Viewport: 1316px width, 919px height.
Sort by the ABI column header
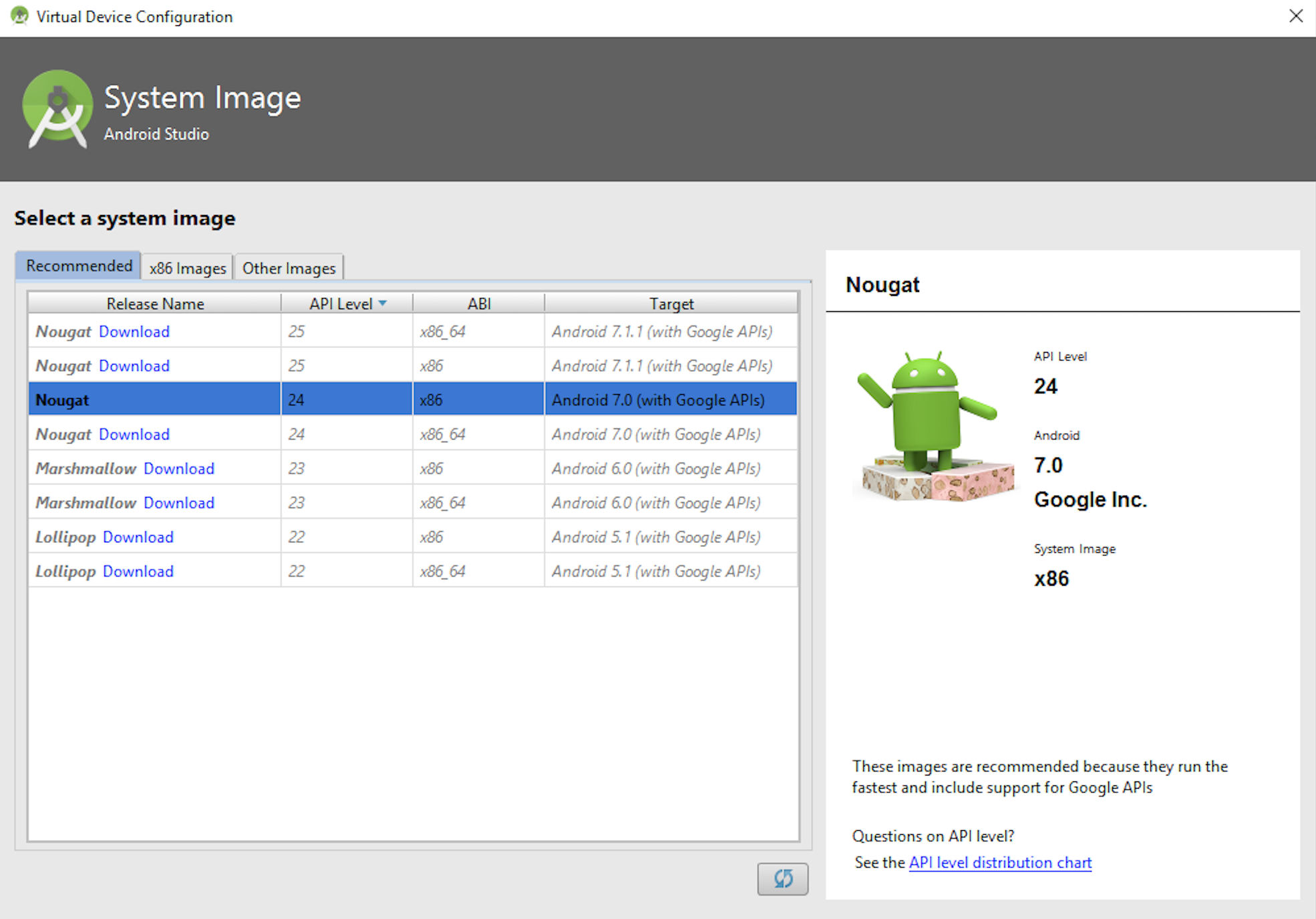point(479,303)
